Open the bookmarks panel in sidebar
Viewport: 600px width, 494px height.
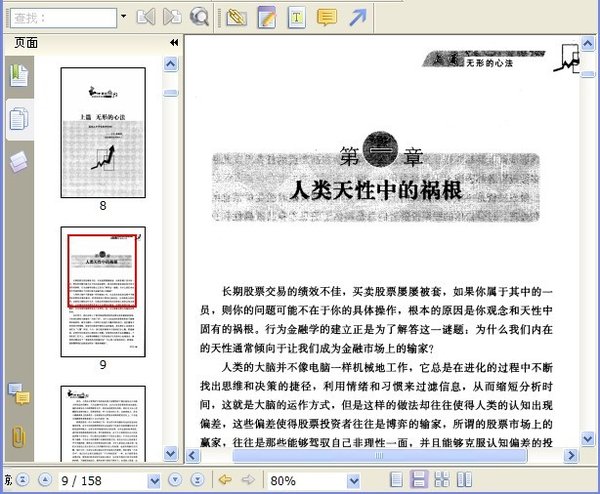click(x=18, y=76)
